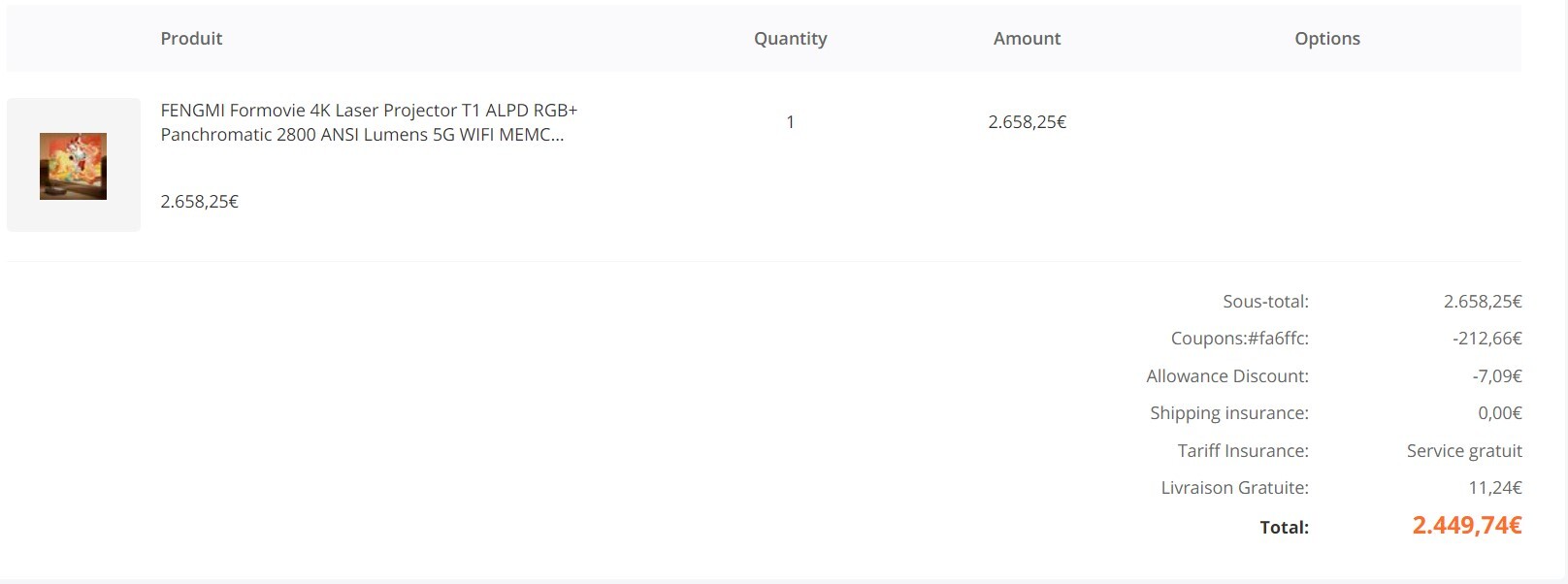1568x584 pixels.
Task: Click the Options column header
Action: [x=1326, y=39]
